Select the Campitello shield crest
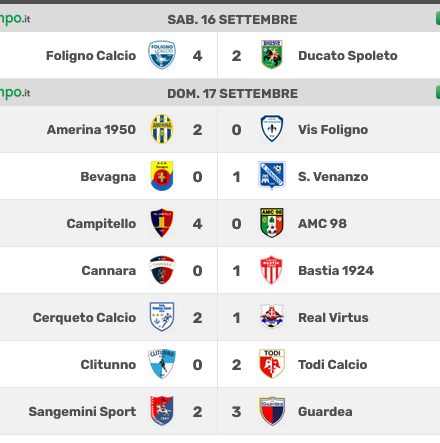 click(162, 223)
